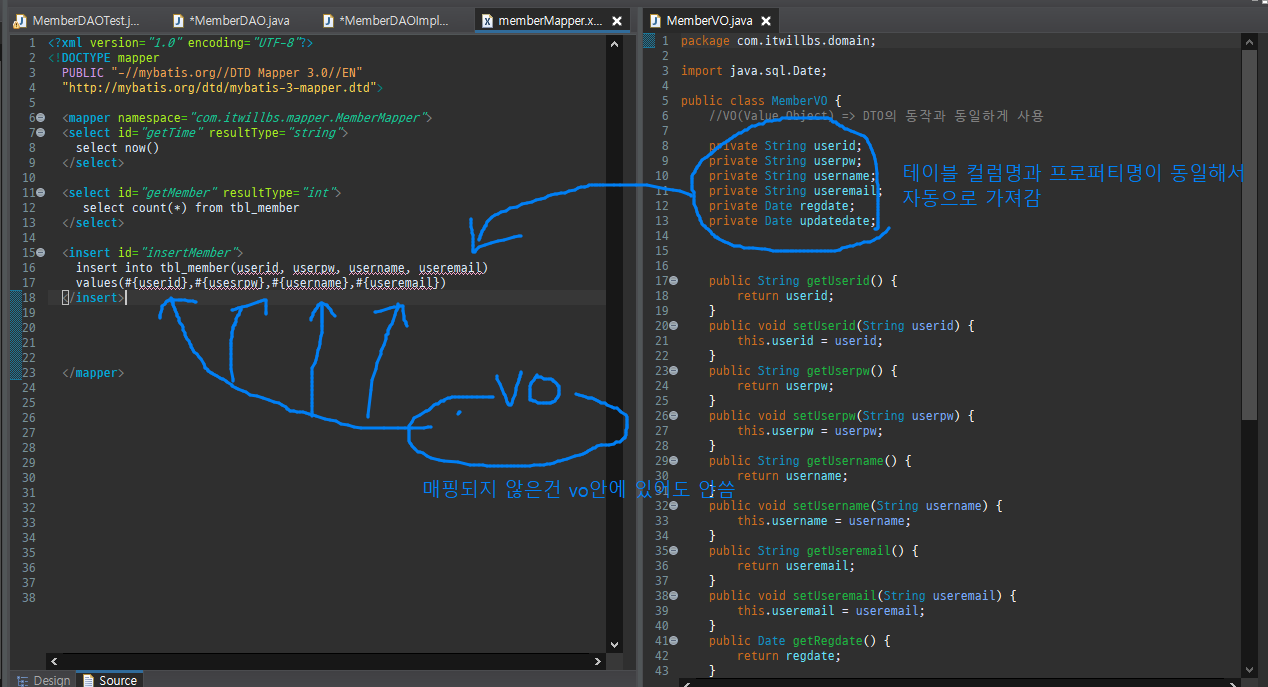Fold the getUseremail method on line 35
Viewport: 1268px width, 687px height.
[x=673, y=551]
